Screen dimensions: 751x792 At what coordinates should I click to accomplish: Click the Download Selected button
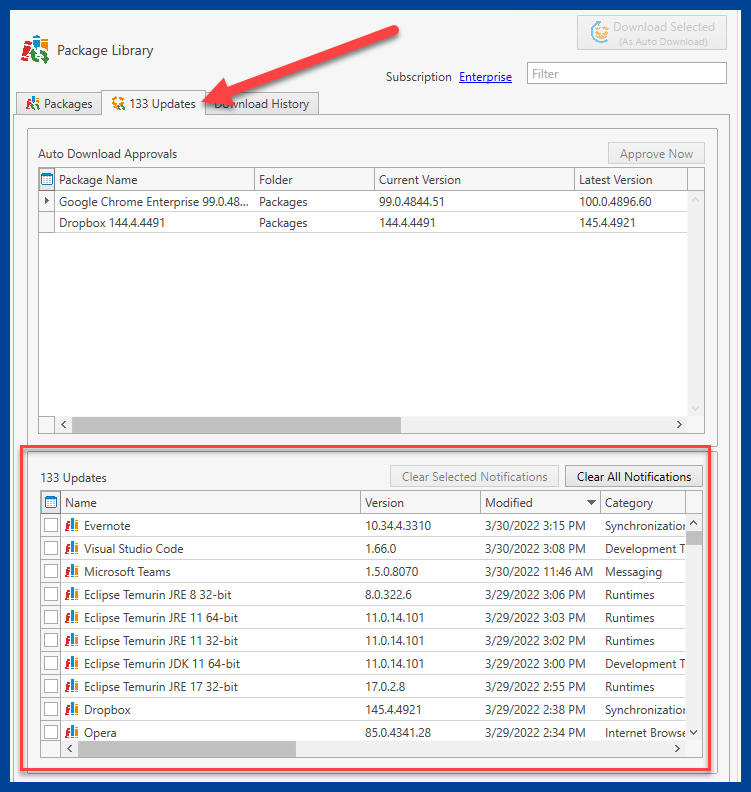[652, 33]
